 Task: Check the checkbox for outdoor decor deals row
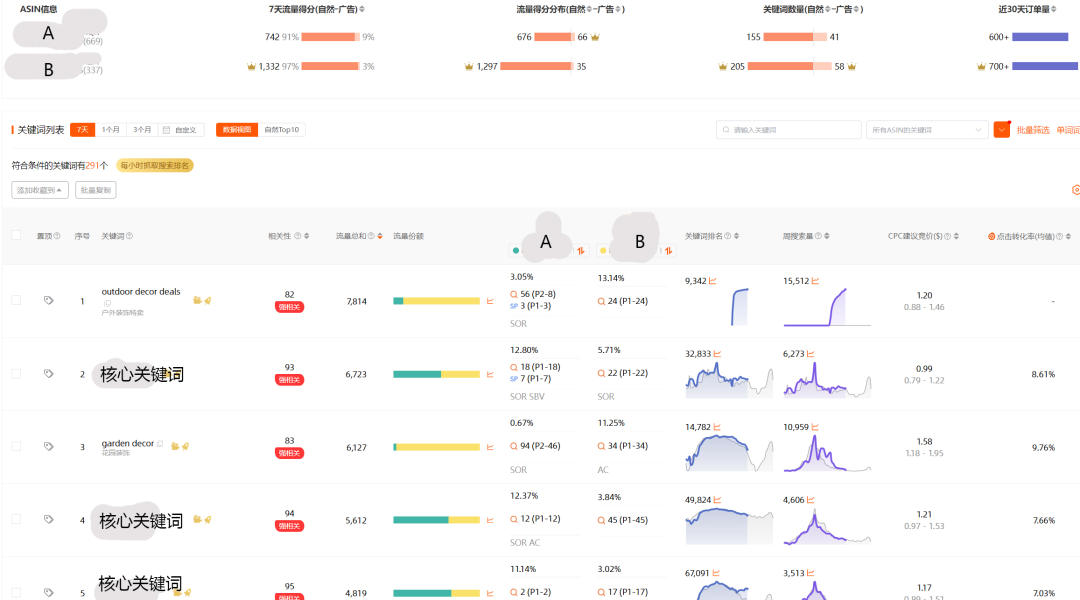pyautogui.click(x=15, y=300)
